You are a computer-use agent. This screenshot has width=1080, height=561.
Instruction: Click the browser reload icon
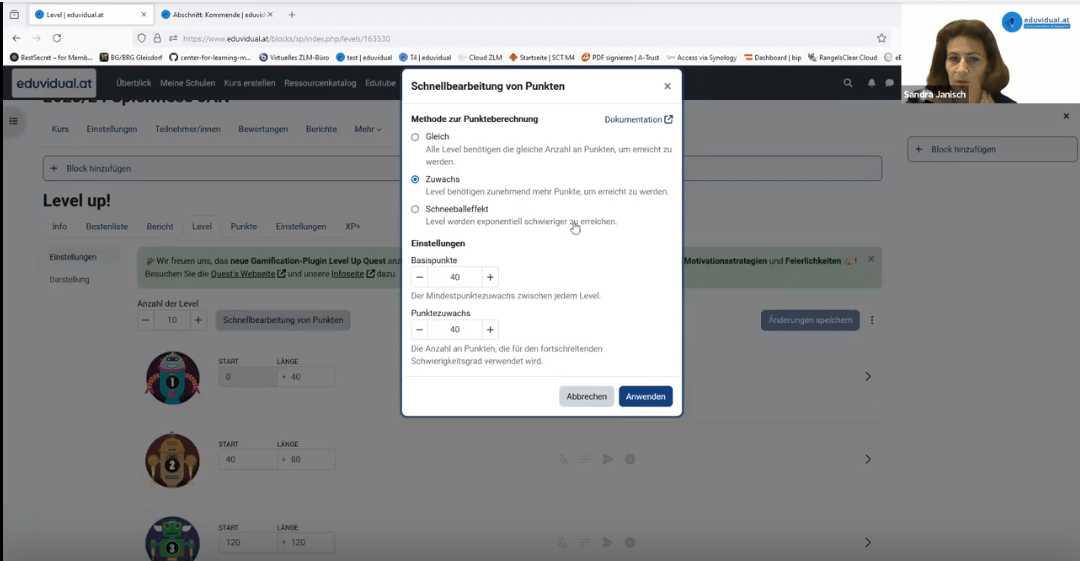(57, 38)
